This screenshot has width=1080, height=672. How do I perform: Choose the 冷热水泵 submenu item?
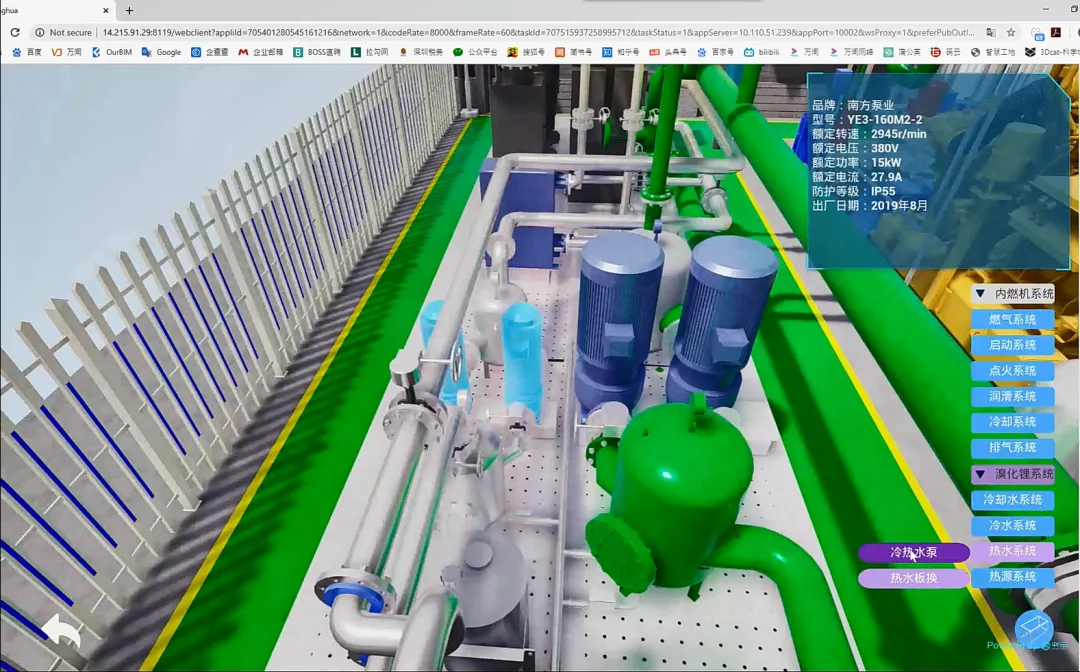[x=913, y=552]
